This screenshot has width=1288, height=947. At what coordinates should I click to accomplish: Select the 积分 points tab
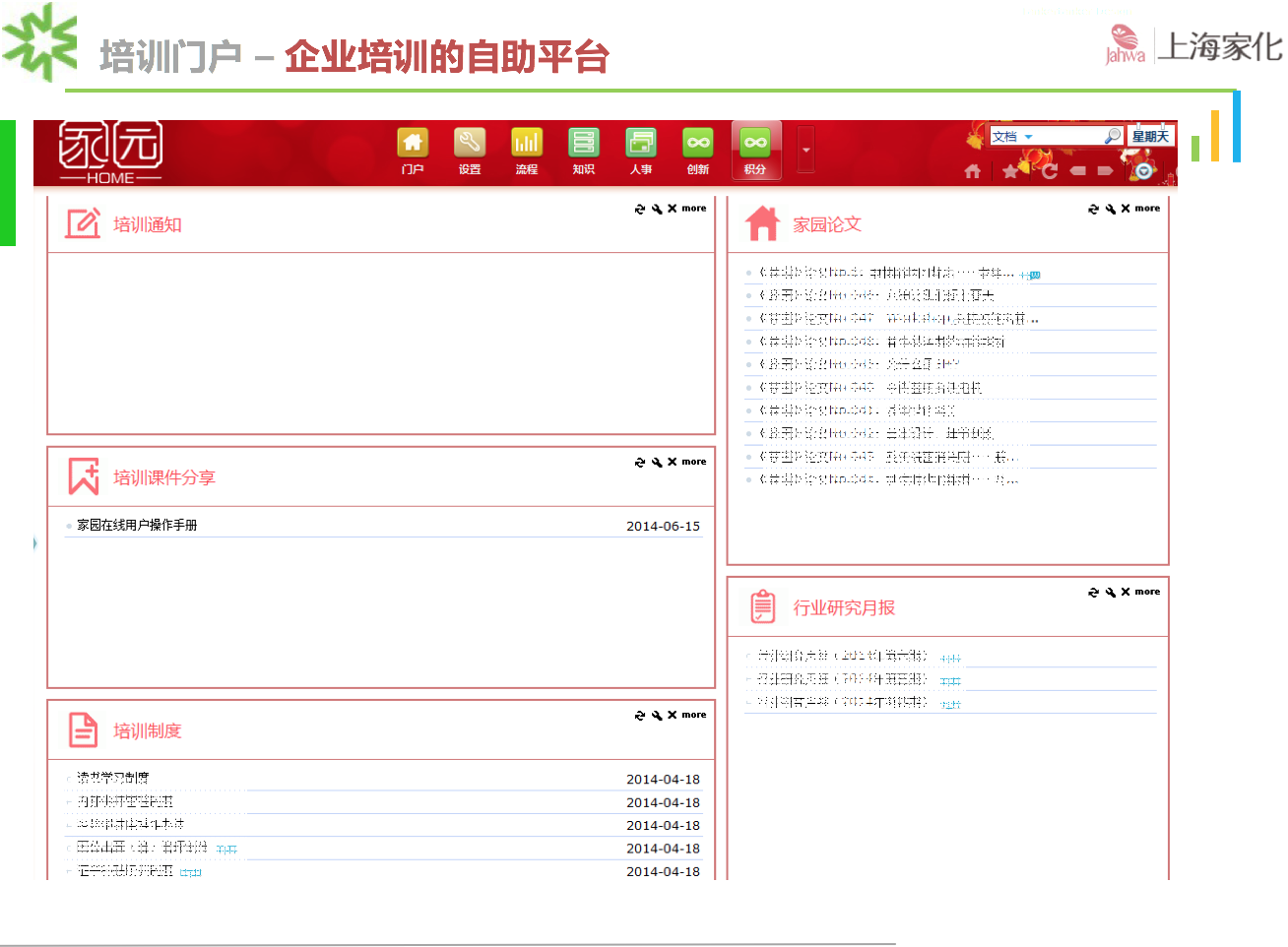(x=755, y=151)
